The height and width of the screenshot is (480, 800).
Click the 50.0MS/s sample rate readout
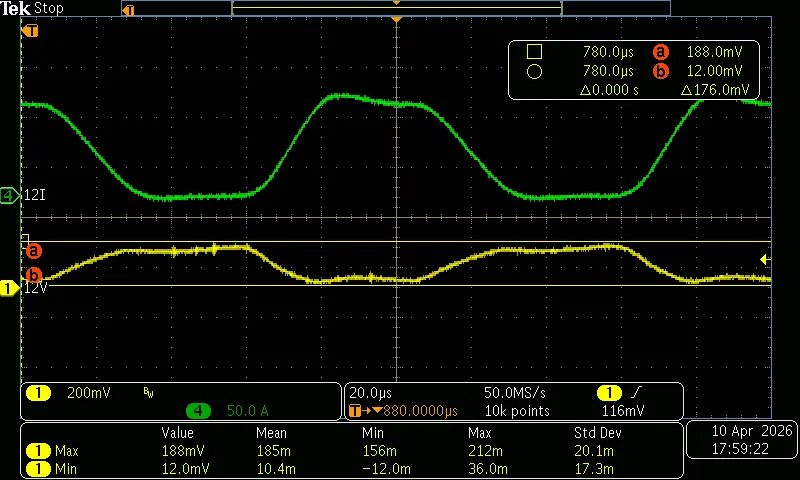point(515,393)
